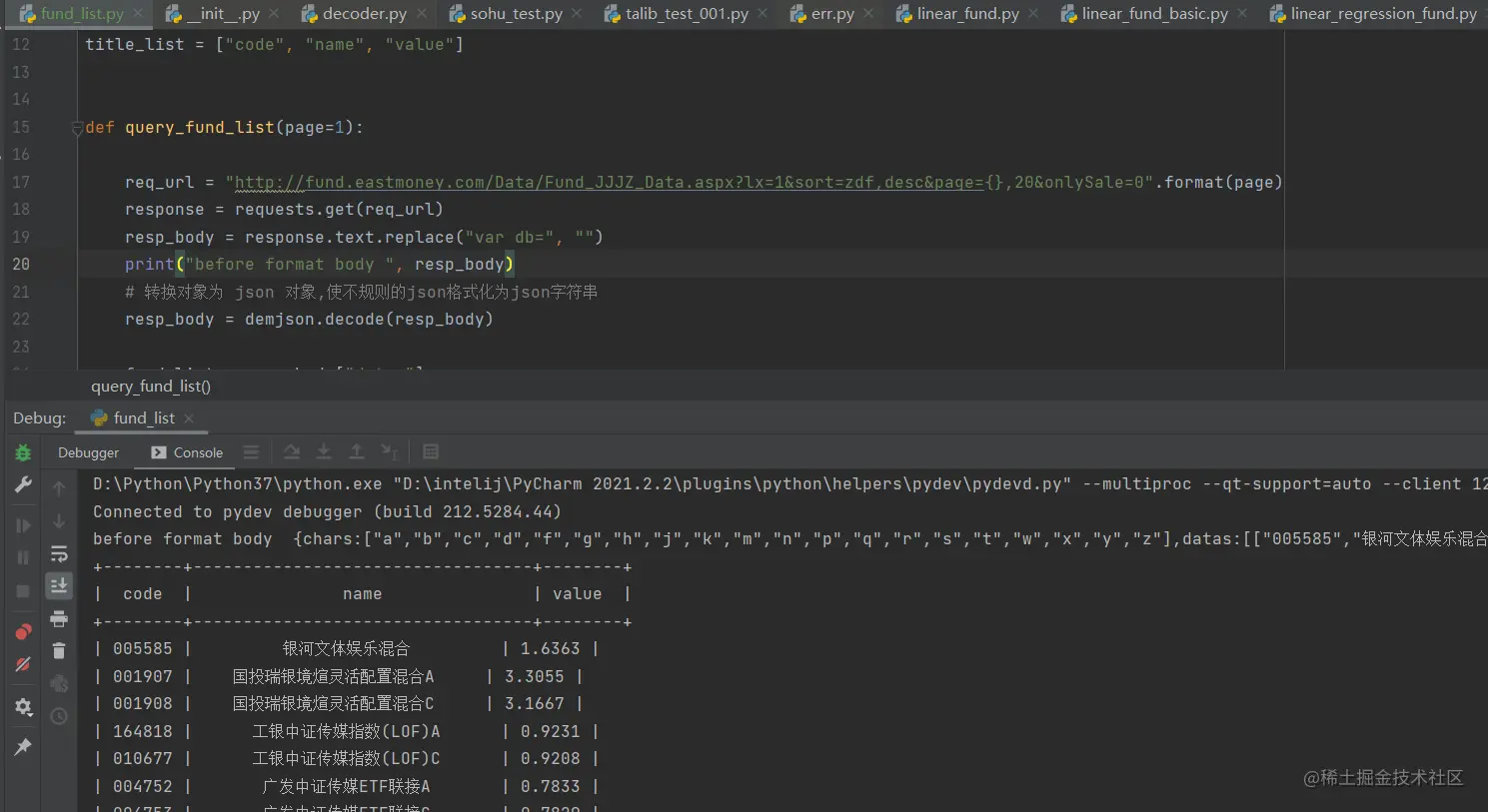Switch to the Debugger tab
This screenshot has width=1488, height=812.
point(88,452)
